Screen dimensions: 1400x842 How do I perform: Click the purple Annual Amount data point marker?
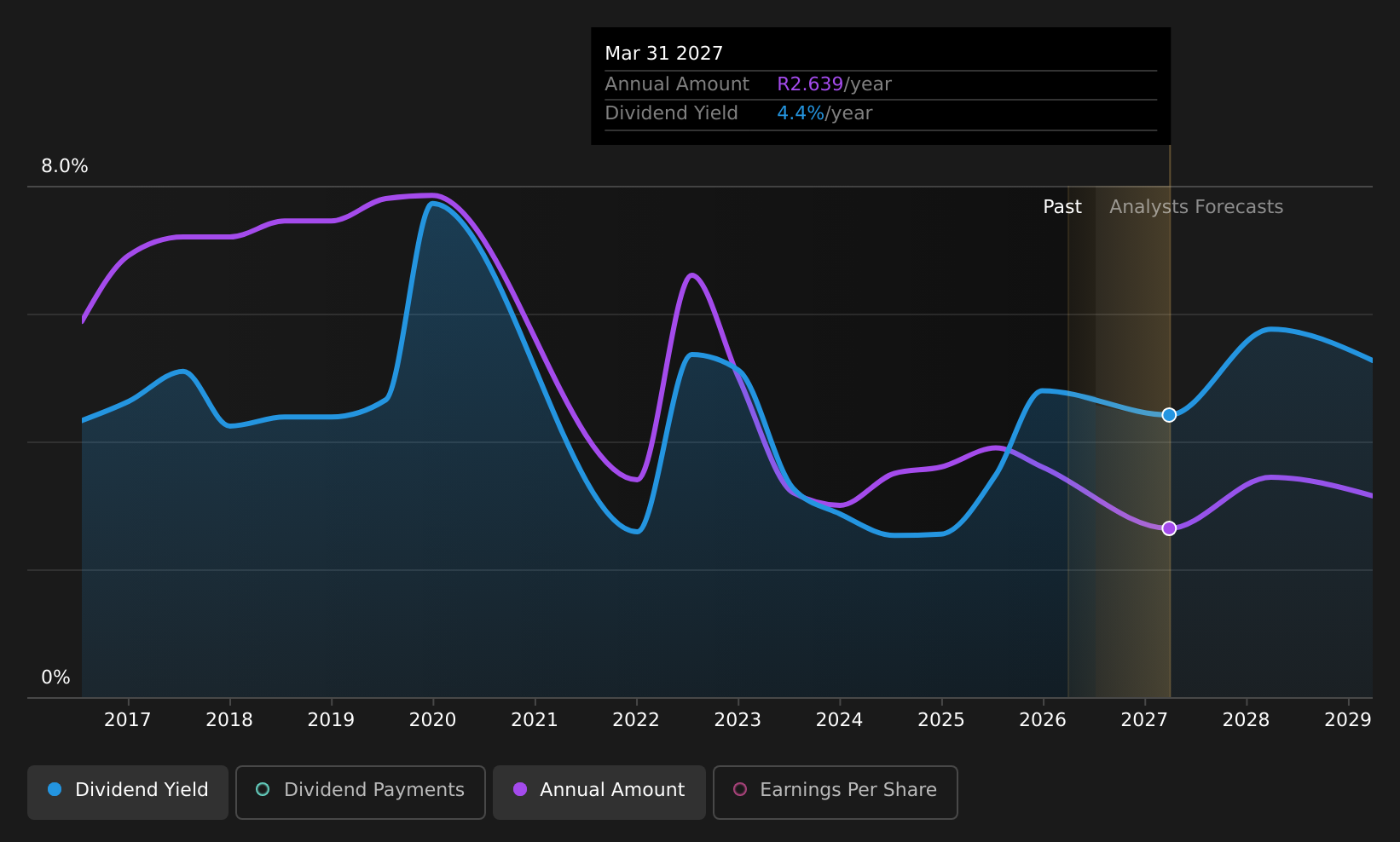pos(1169,528)
